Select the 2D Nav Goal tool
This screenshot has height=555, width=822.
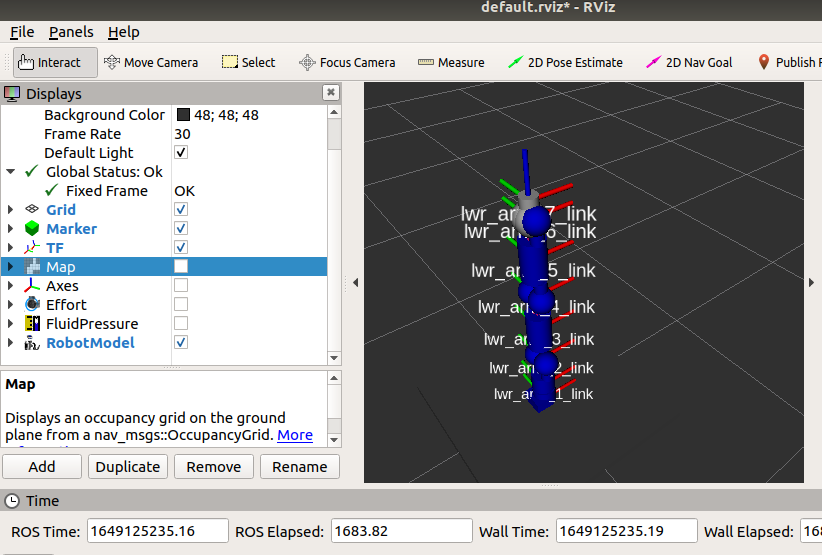689,62
